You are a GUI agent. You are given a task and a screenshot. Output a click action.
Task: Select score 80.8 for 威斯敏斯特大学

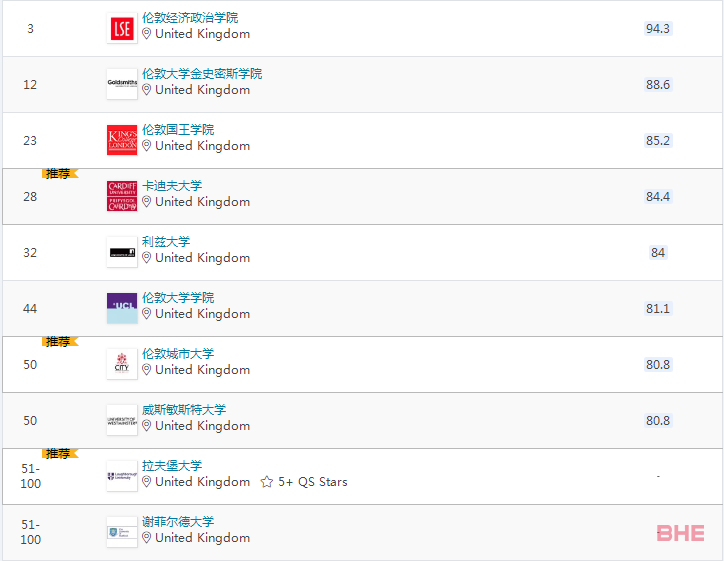tap(658, 421)
